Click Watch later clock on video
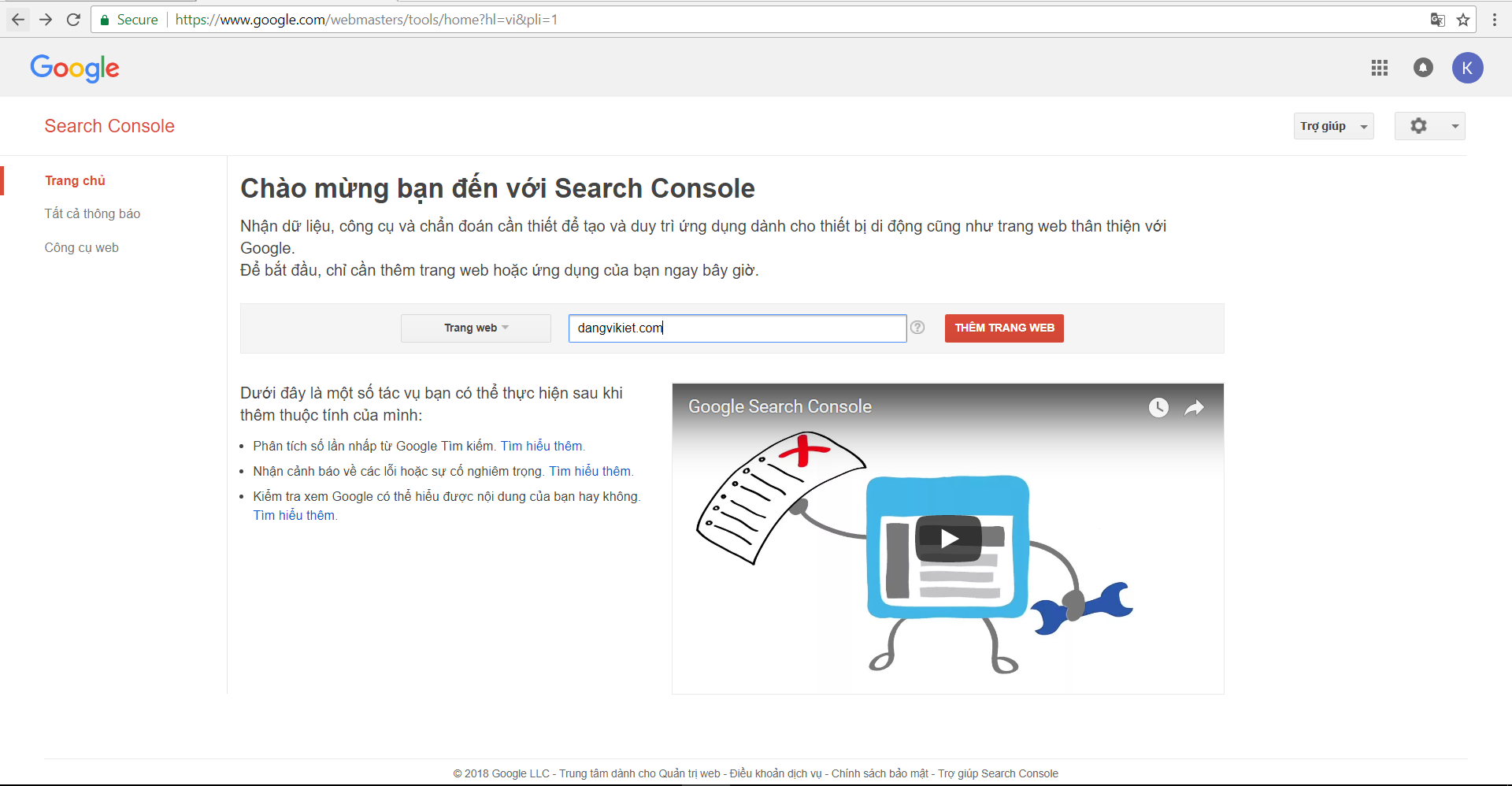This screenshot has height=786, width=1512. click(x=1158, y=407)
